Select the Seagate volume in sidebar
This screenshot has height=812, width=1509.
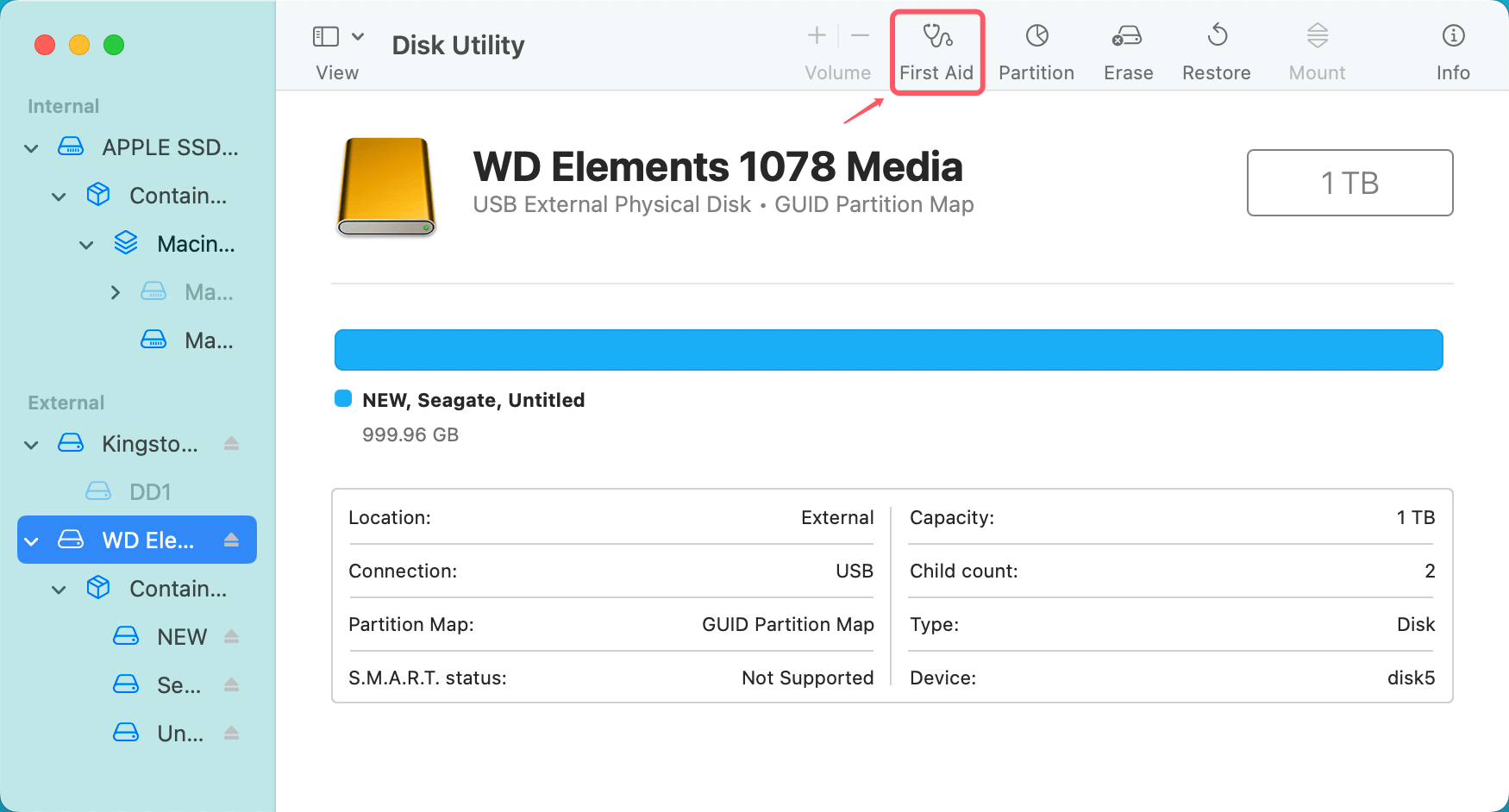[x=179, y=684]
